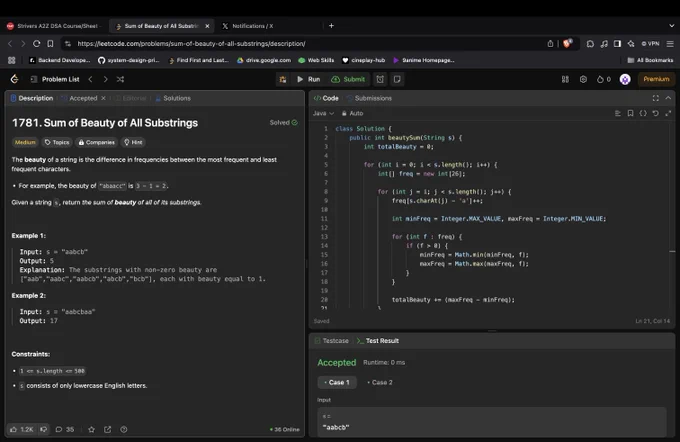Open a new browser tab
This screenshot has width=680, height=442.
click(x=331, y=26)
